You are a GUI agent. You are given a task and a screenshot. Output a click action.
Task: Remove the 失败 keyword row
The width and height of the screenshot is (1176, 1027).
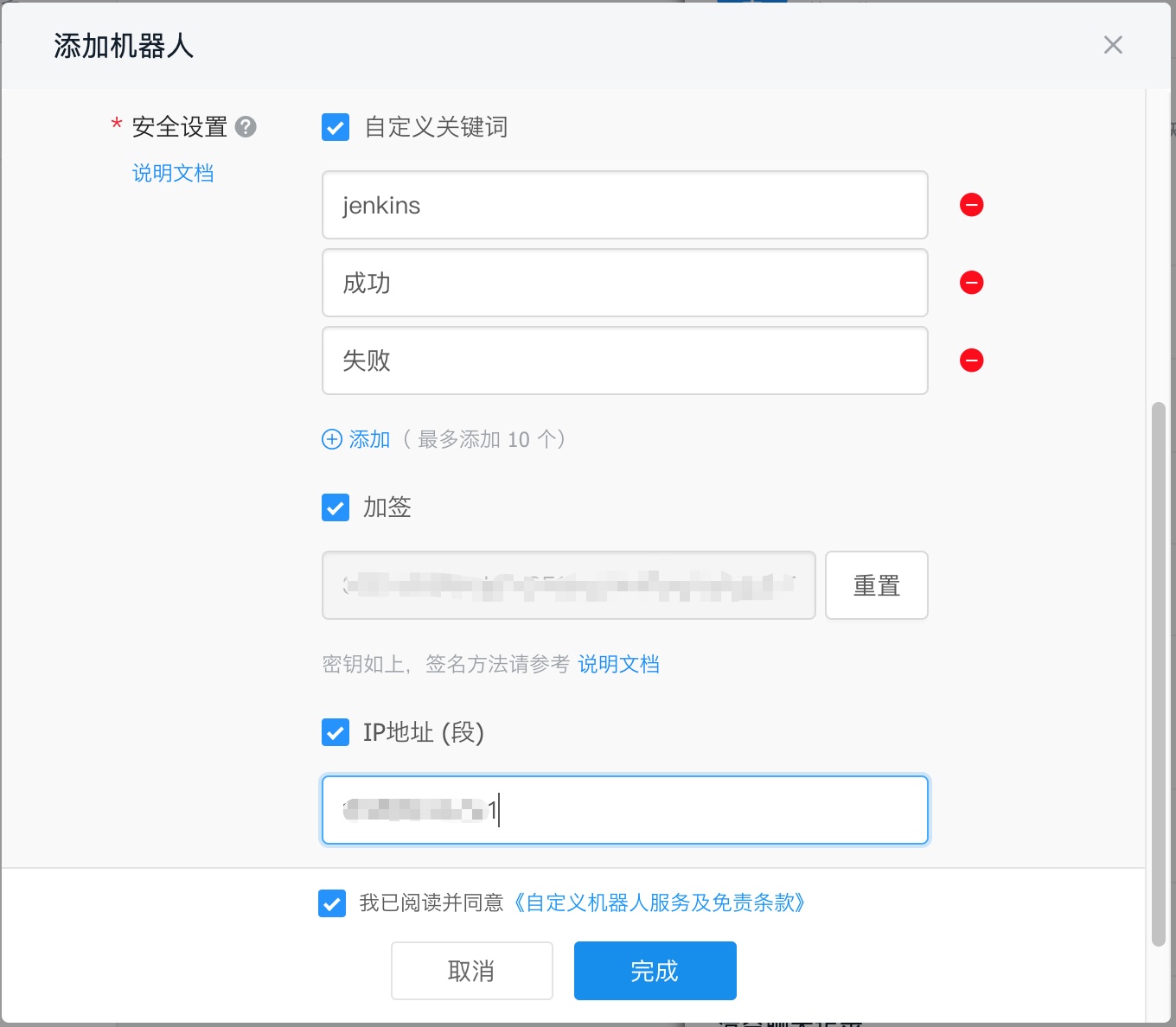972,360
